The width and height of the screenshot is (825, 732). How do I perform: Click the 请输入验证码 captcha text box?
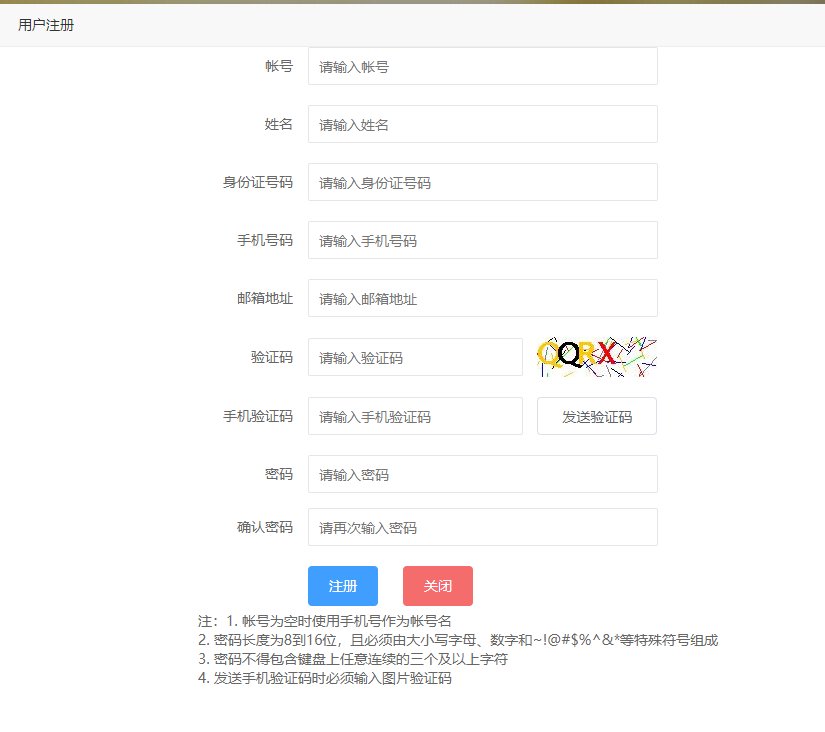(x=415, y=357)
